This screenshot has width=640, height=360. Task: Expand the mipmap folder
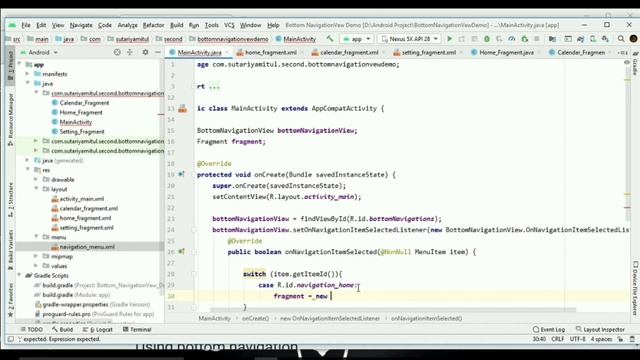tap(36, 256)
